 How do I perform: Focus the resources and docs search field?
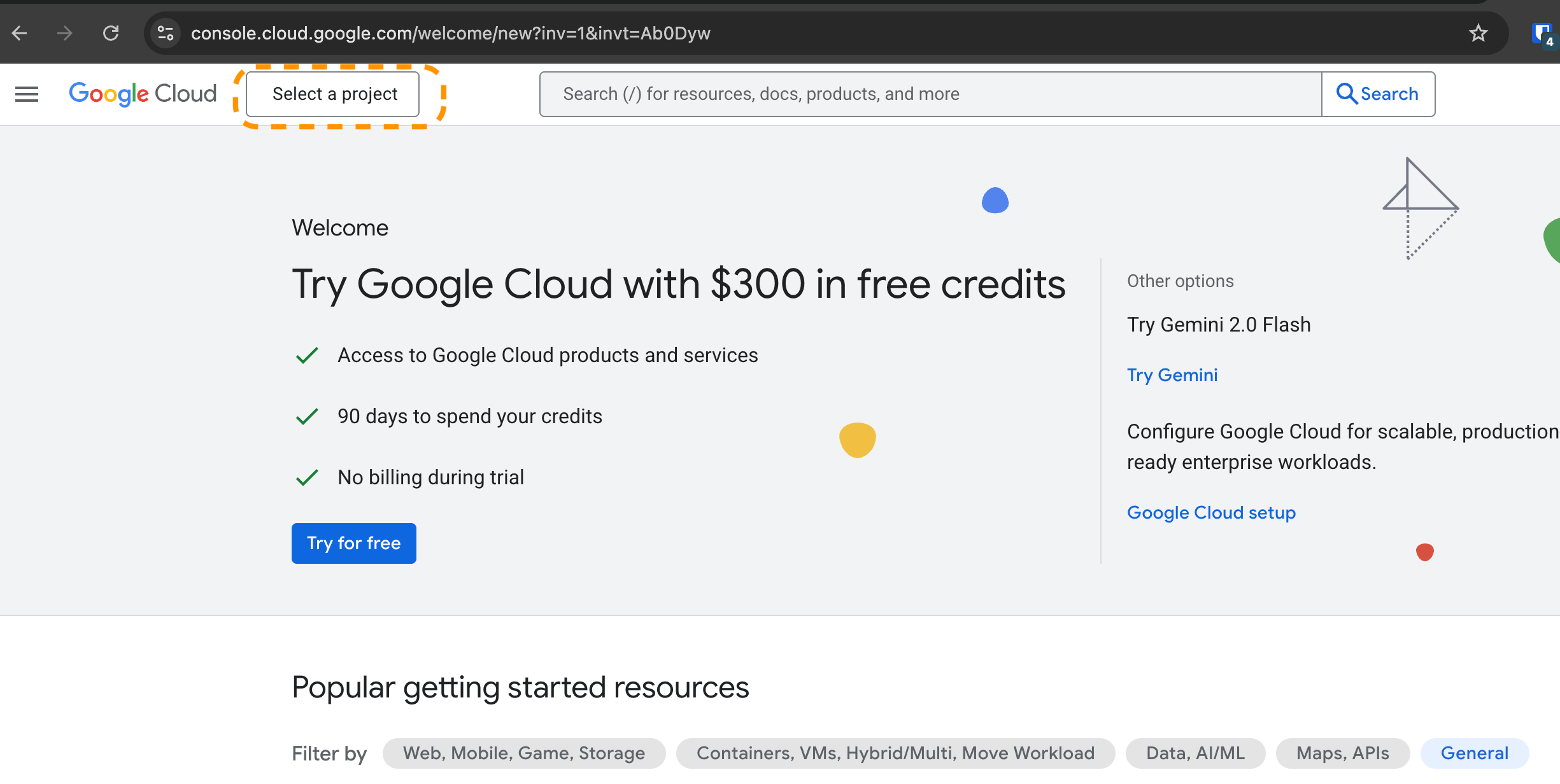click(x=930, y=94)
